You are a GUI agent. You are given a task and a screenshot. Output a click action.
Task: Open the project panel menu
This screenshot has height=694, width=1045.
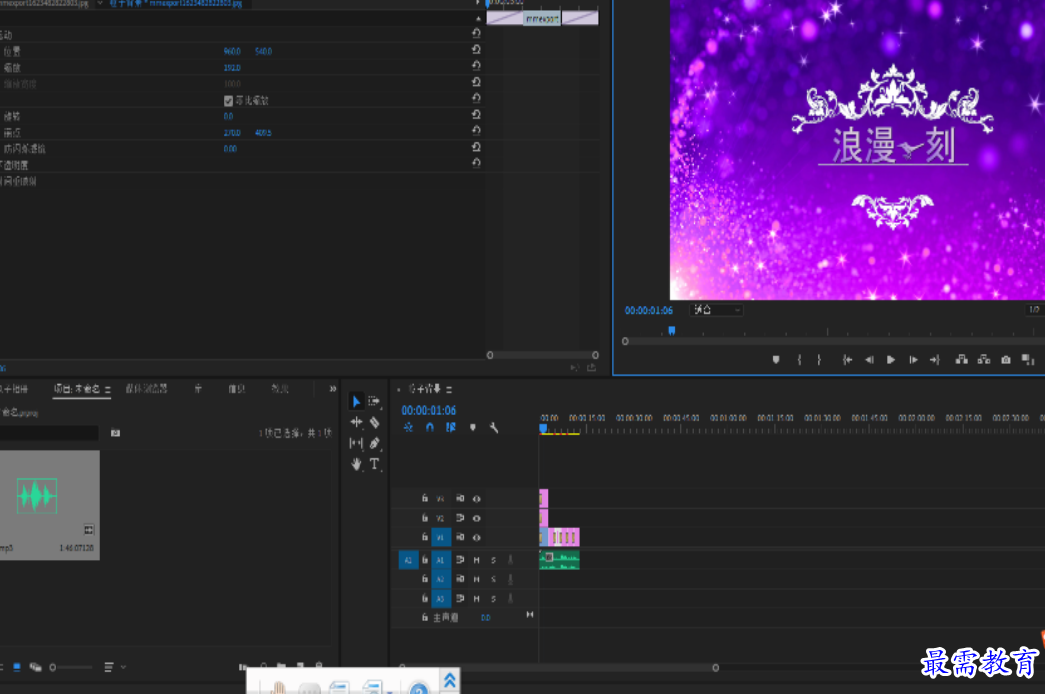pos(107,389)
